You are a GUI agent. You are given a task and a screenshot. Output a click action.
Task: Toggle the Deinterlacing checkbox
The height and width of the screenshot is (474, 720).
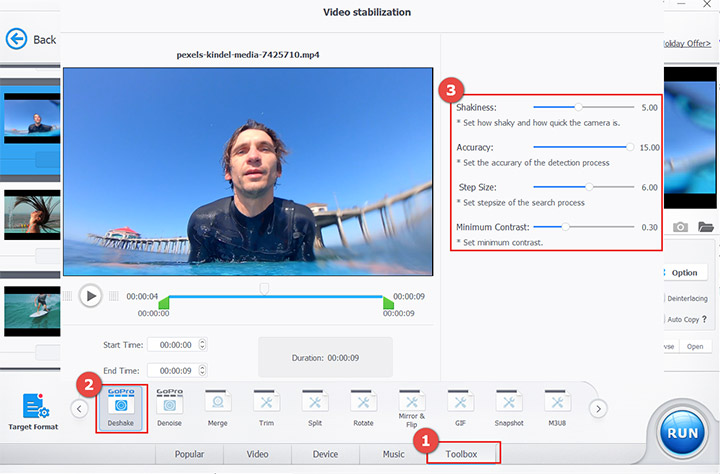665,298
